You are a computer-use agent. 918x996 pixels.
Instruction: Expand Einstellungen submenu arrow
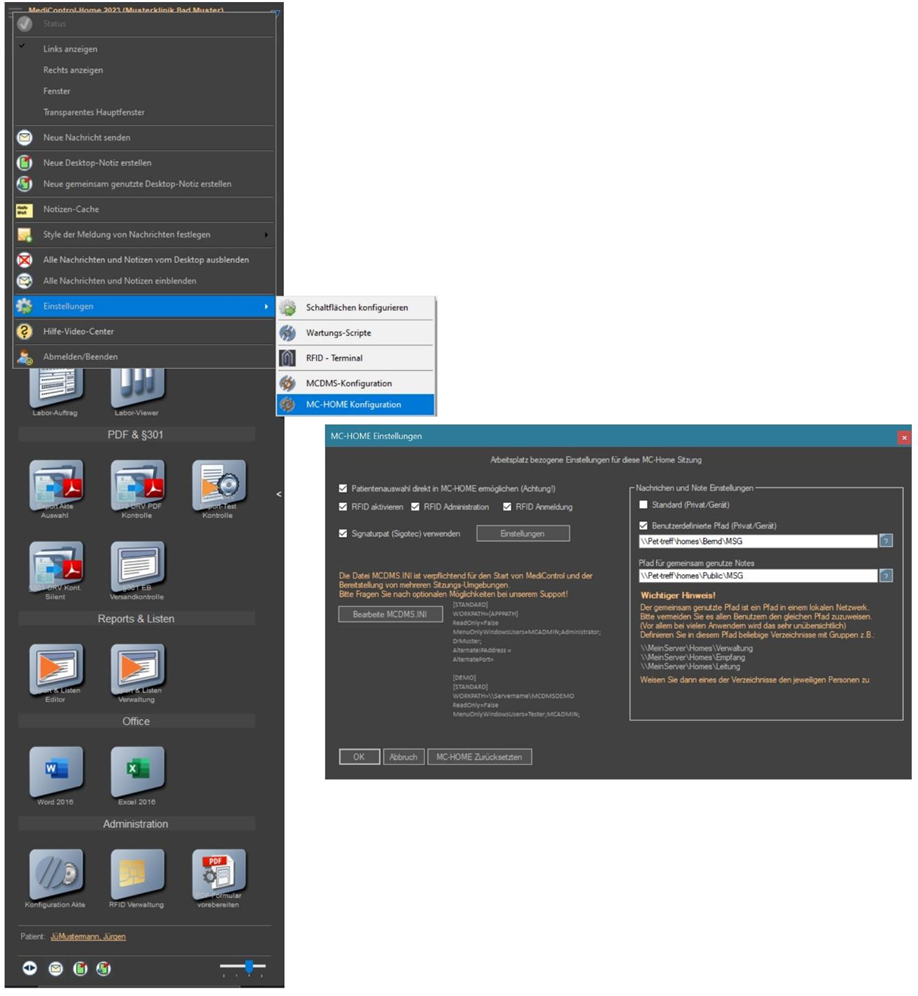pos(265,306)
